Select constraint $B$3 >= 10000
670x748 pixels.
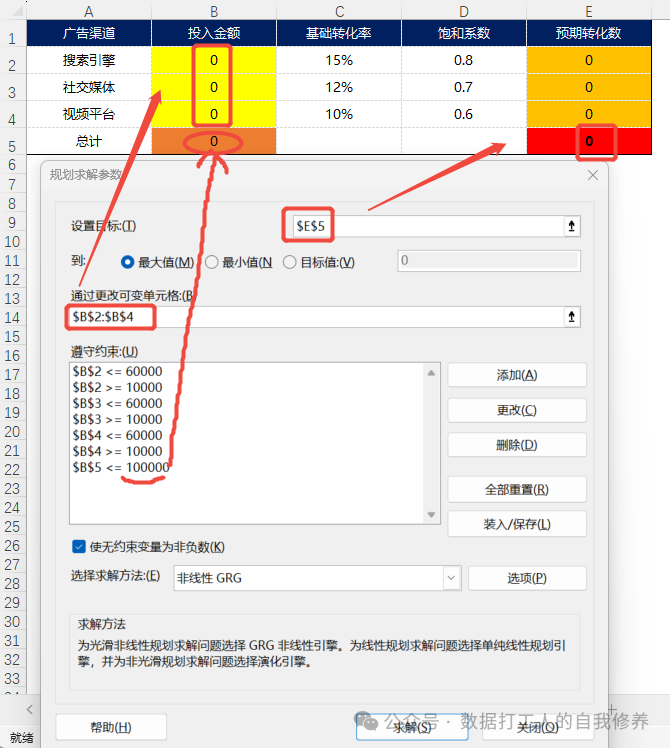point(117,419)
